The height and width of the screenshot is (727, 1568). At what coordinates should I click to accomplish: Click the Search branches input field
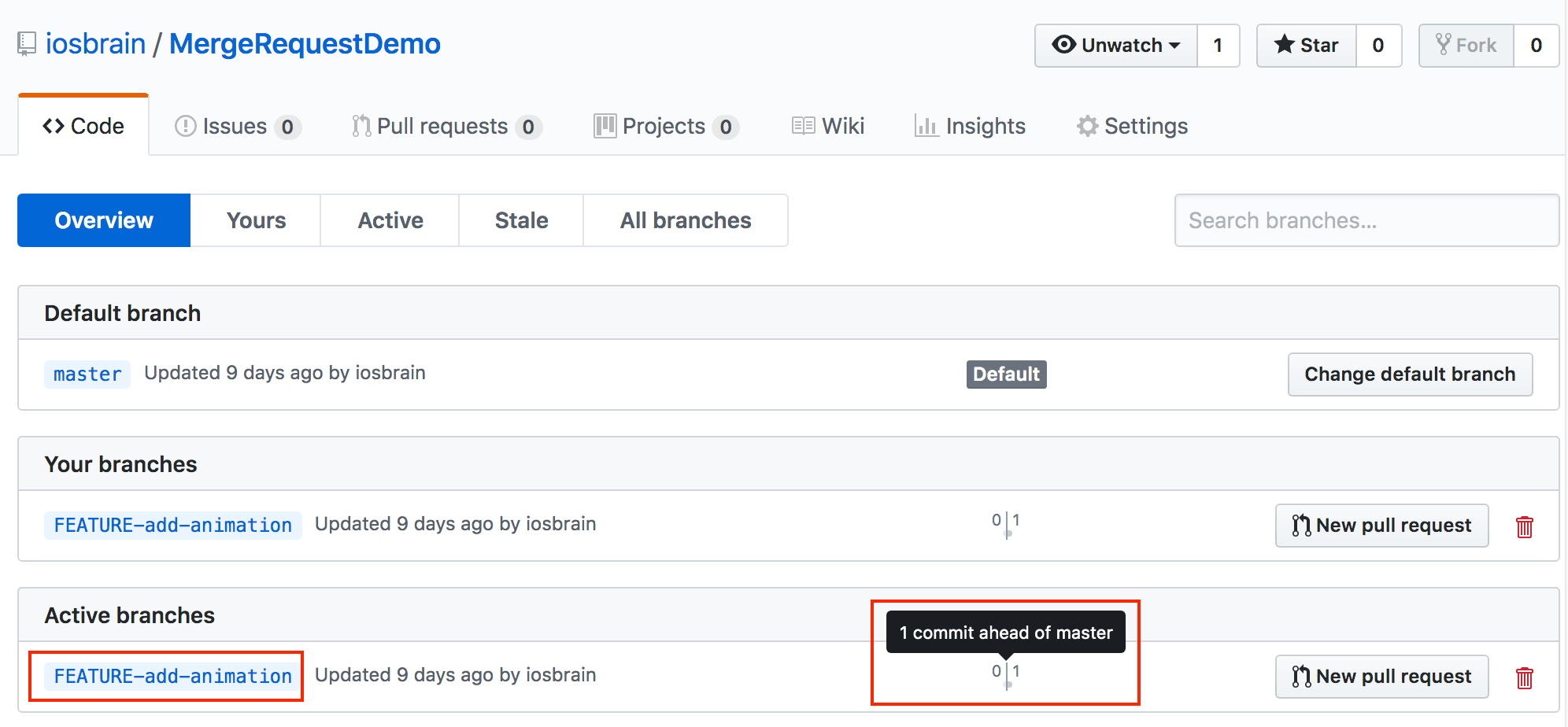pos(1366,220)
